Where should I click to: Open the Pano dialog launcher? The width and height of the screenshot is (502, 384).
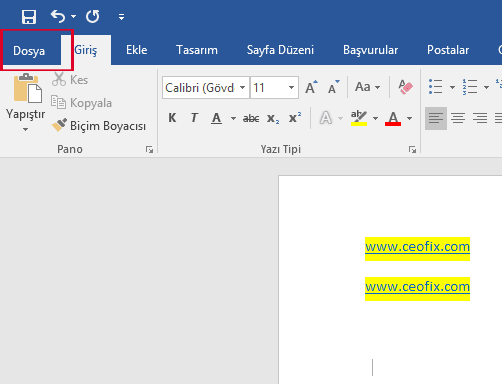(x=149, y=150)
